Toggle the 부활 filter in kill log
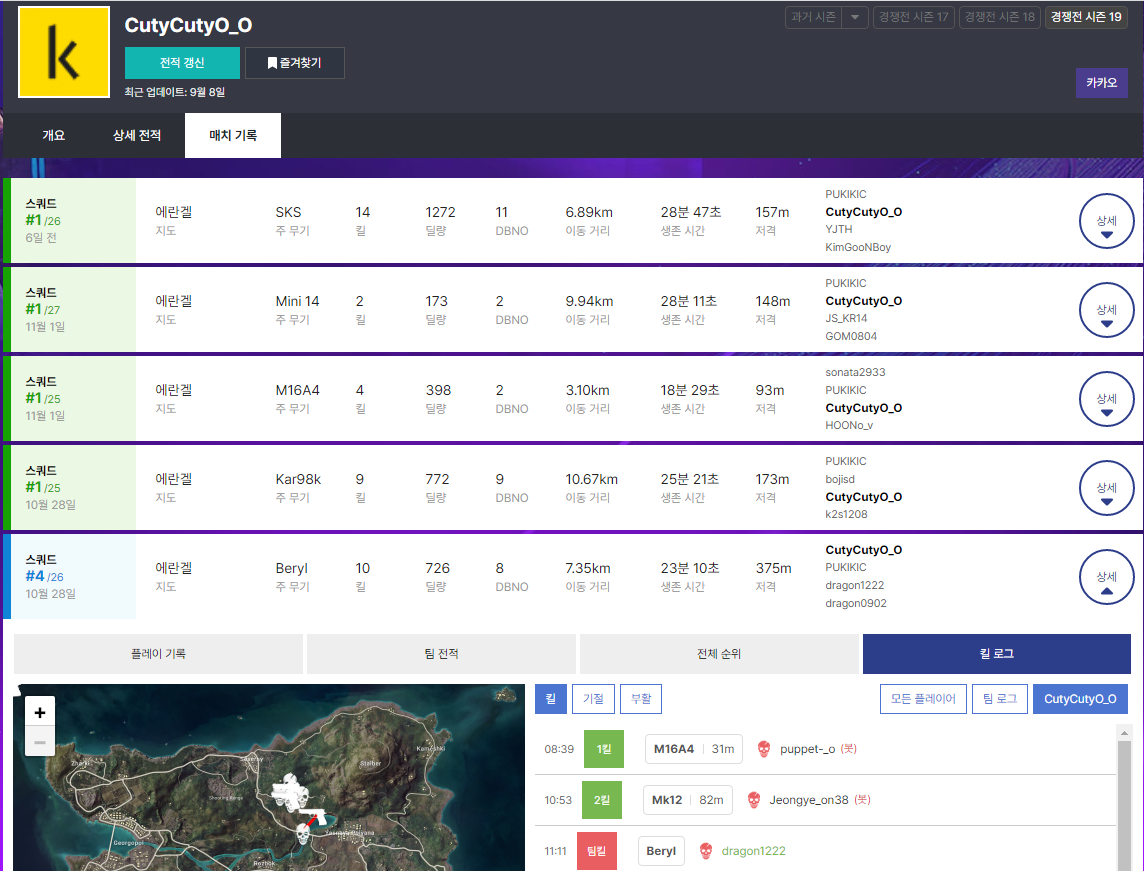1144x871 pixels. tap(641, 699)
